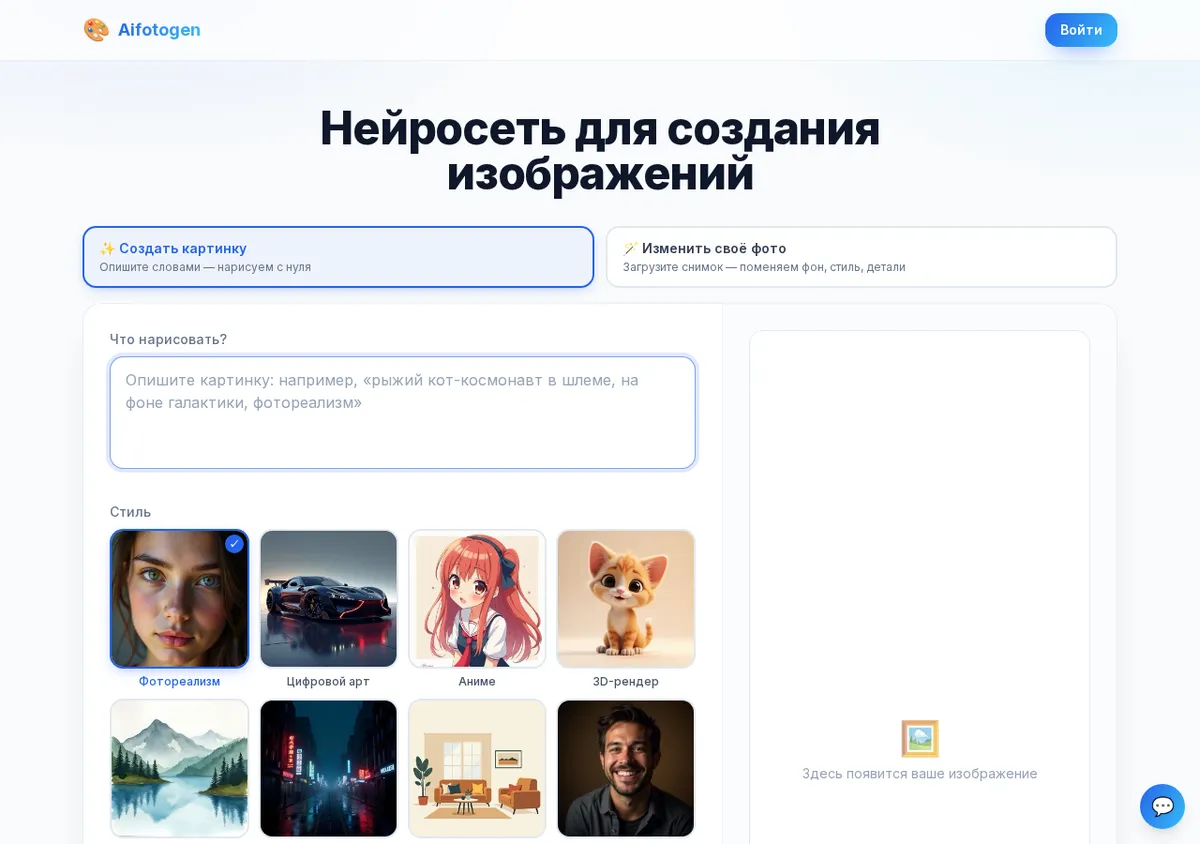Pick the smiling man portrait style
The width and height of the screenshot is (1200, 844).
coord(626,768)
